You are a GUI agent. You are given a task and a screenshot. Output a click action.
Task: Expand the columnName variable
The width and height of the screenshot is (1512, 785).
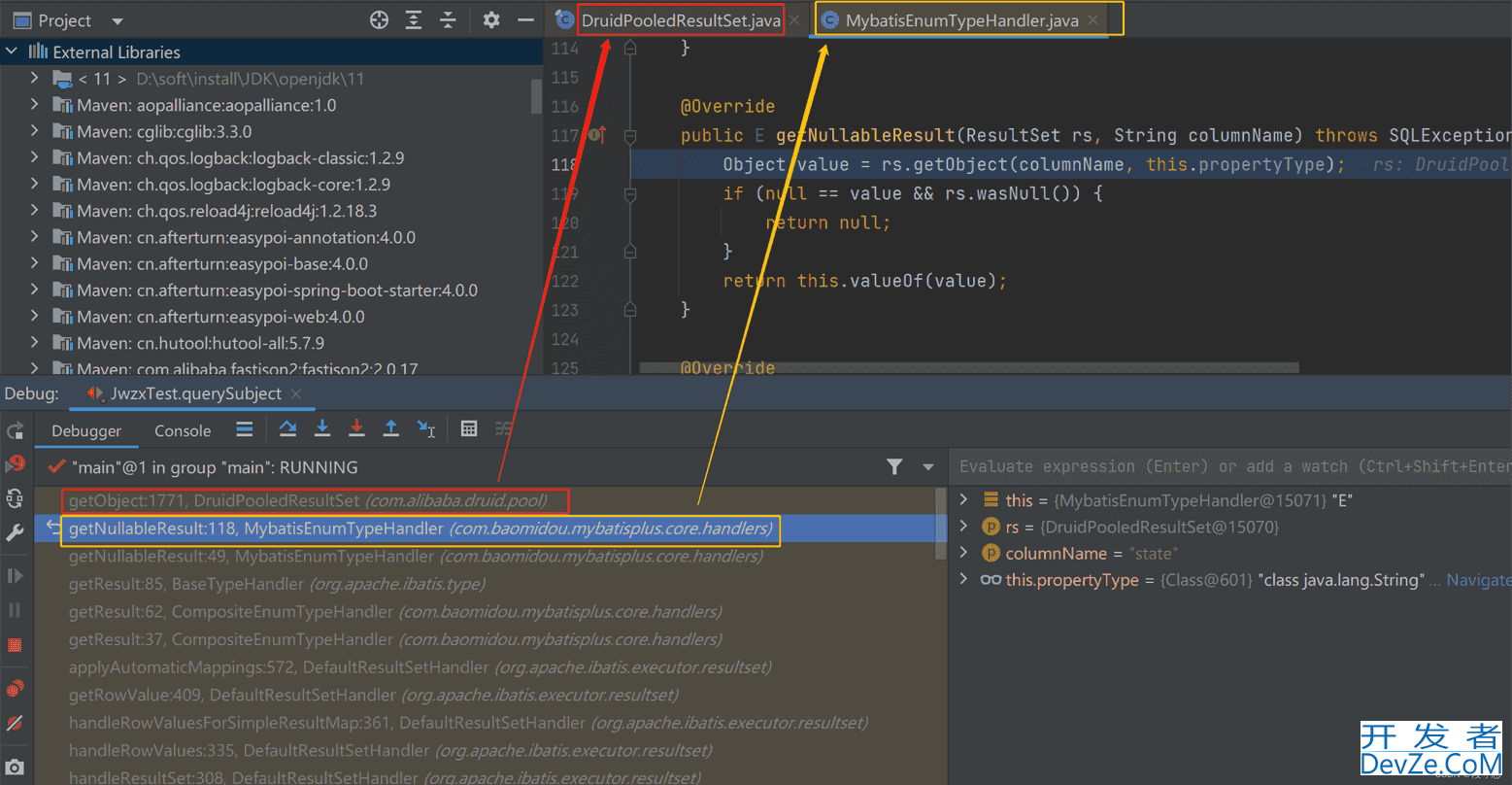point(963,552)
